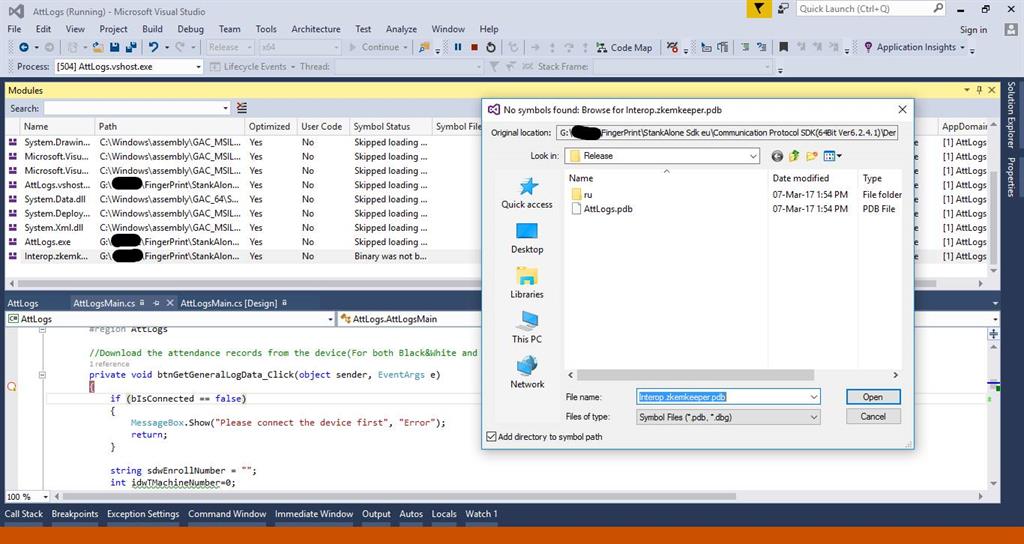The width and height of the screenshot is (1024, 544).
Task: Click the Comment Out Lines toolbar icon
Action: (x=745, y=47)
